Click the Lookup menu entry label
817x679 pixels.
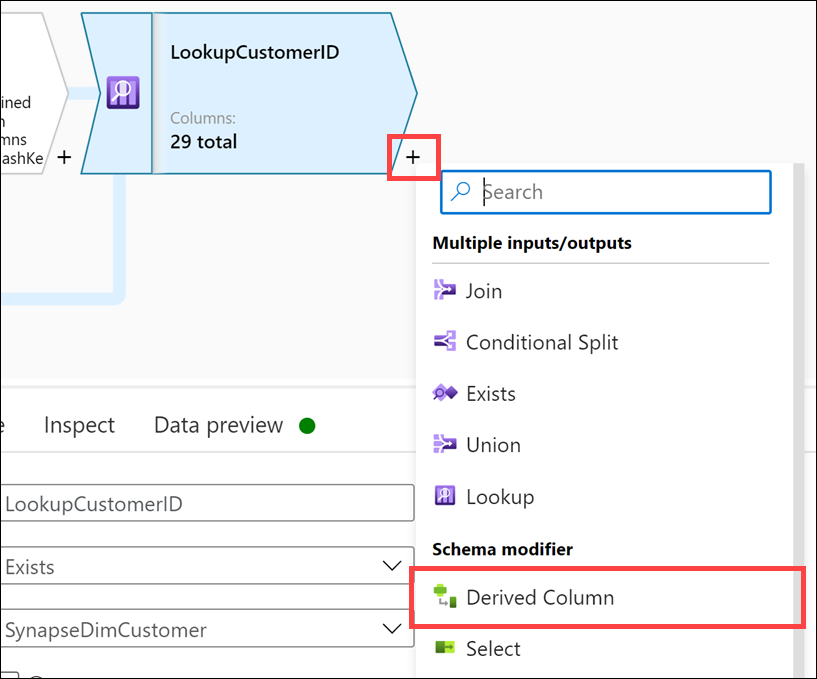pos(500,497)
